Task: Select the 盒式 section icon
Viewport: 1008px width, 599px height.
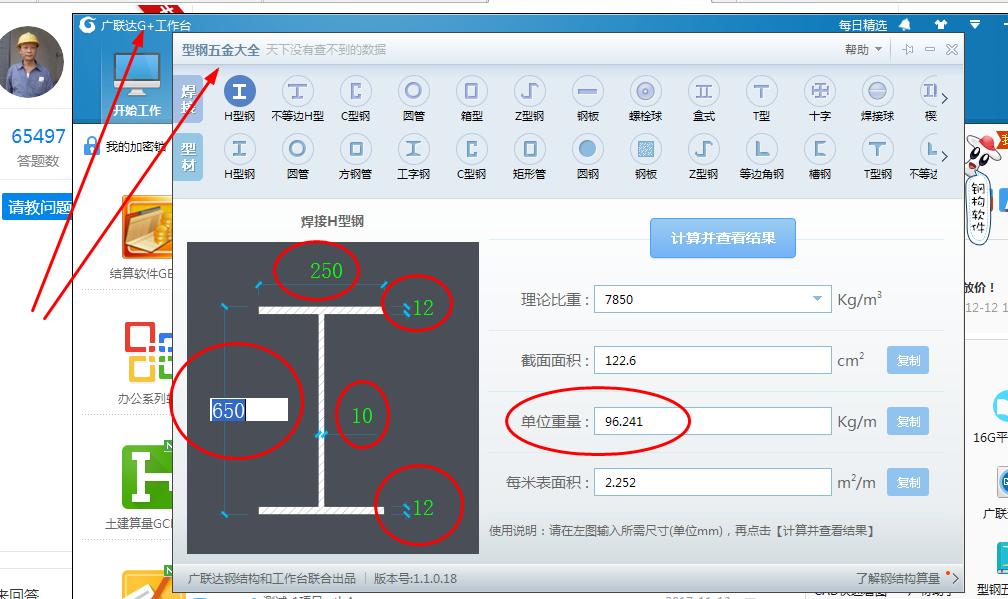Action: [x=703, y=91]
